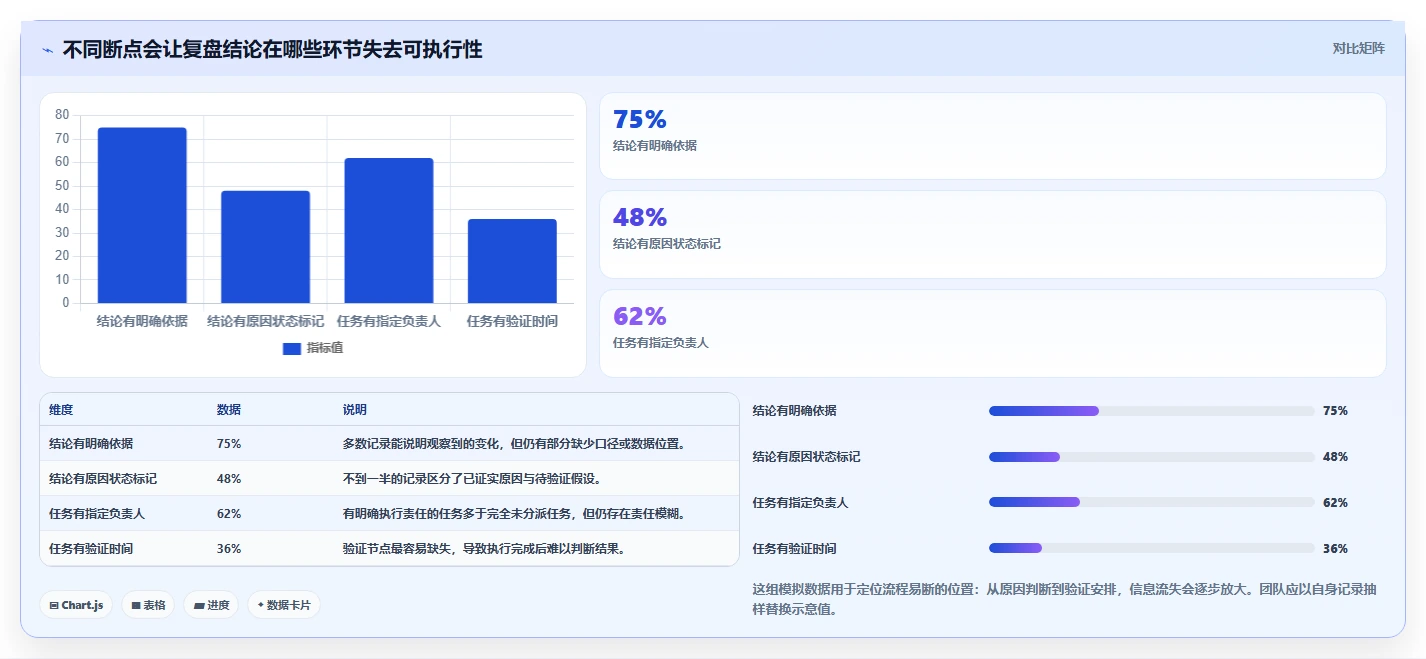Viewport: 1426px width, 659px height.
Task: Click the 75% value in the table
Action: tap(228, 444)
